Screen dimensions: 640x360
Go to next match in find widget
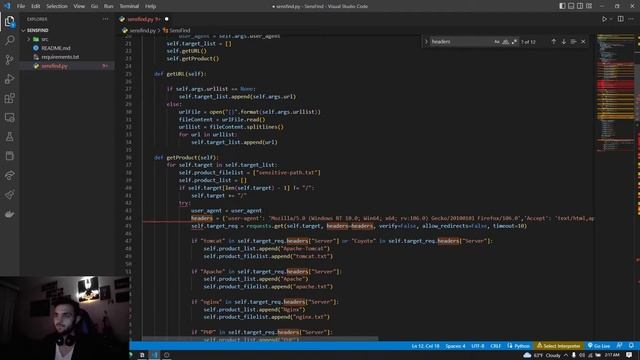coord(564,42)
